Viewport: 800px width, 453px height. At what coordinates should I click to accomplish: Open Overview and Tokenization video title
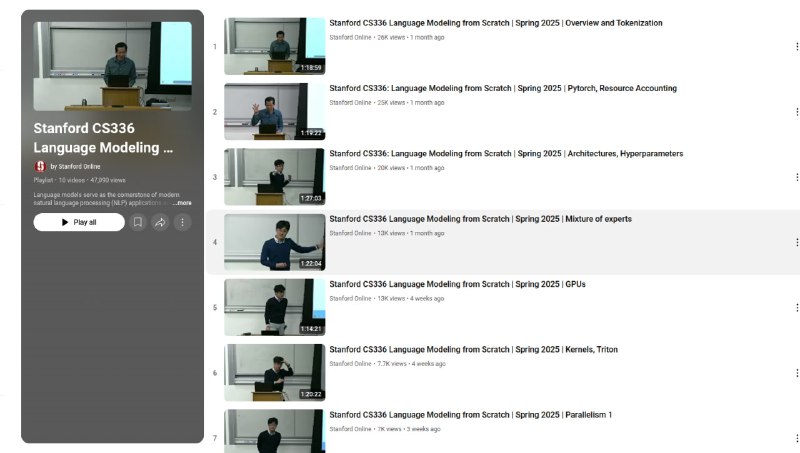[495, 23]
